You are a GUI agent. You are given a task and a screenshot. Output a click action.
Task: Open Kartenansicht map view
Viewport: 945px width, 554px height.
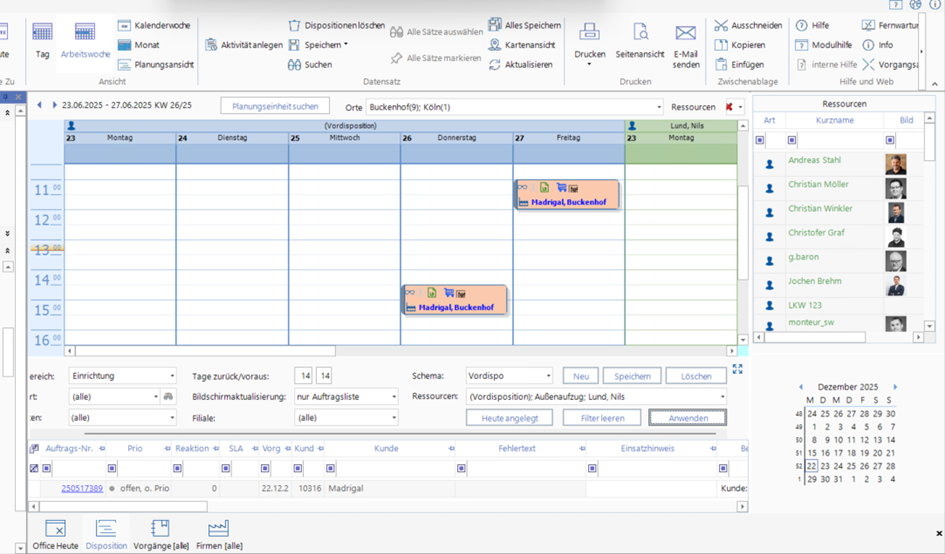coord(496,45)
